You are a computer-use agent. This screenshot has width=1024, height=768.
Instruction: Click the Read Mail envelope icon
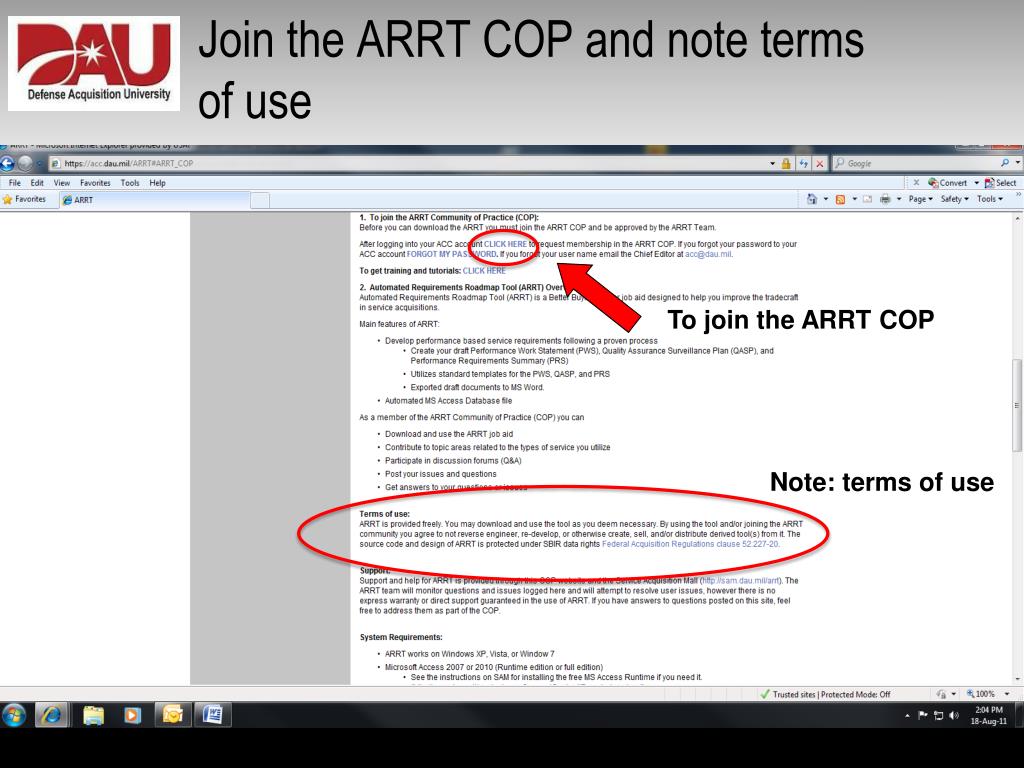pyautogui.click(x=867, y=199)
